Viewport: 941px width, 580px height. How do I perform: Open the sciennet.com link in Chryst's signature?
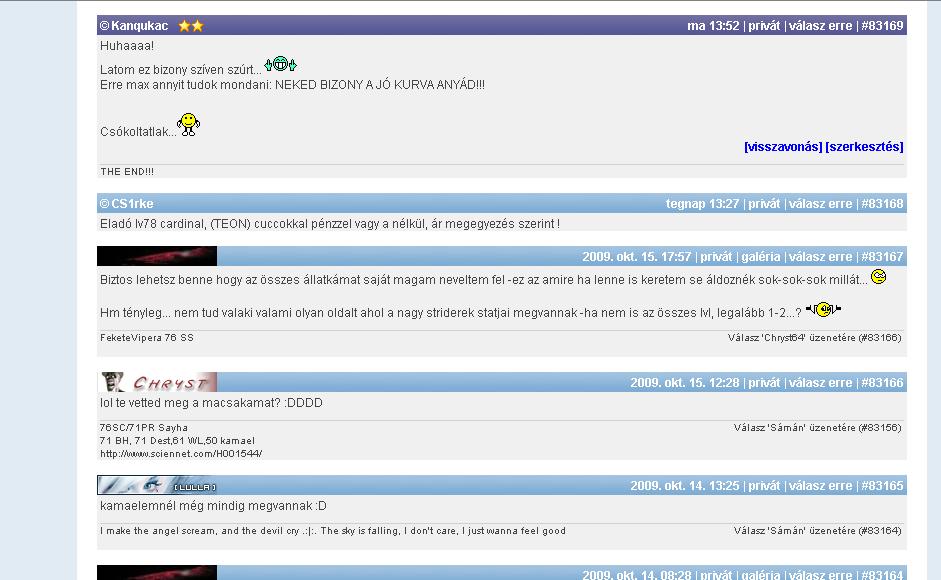click(180, 453)
